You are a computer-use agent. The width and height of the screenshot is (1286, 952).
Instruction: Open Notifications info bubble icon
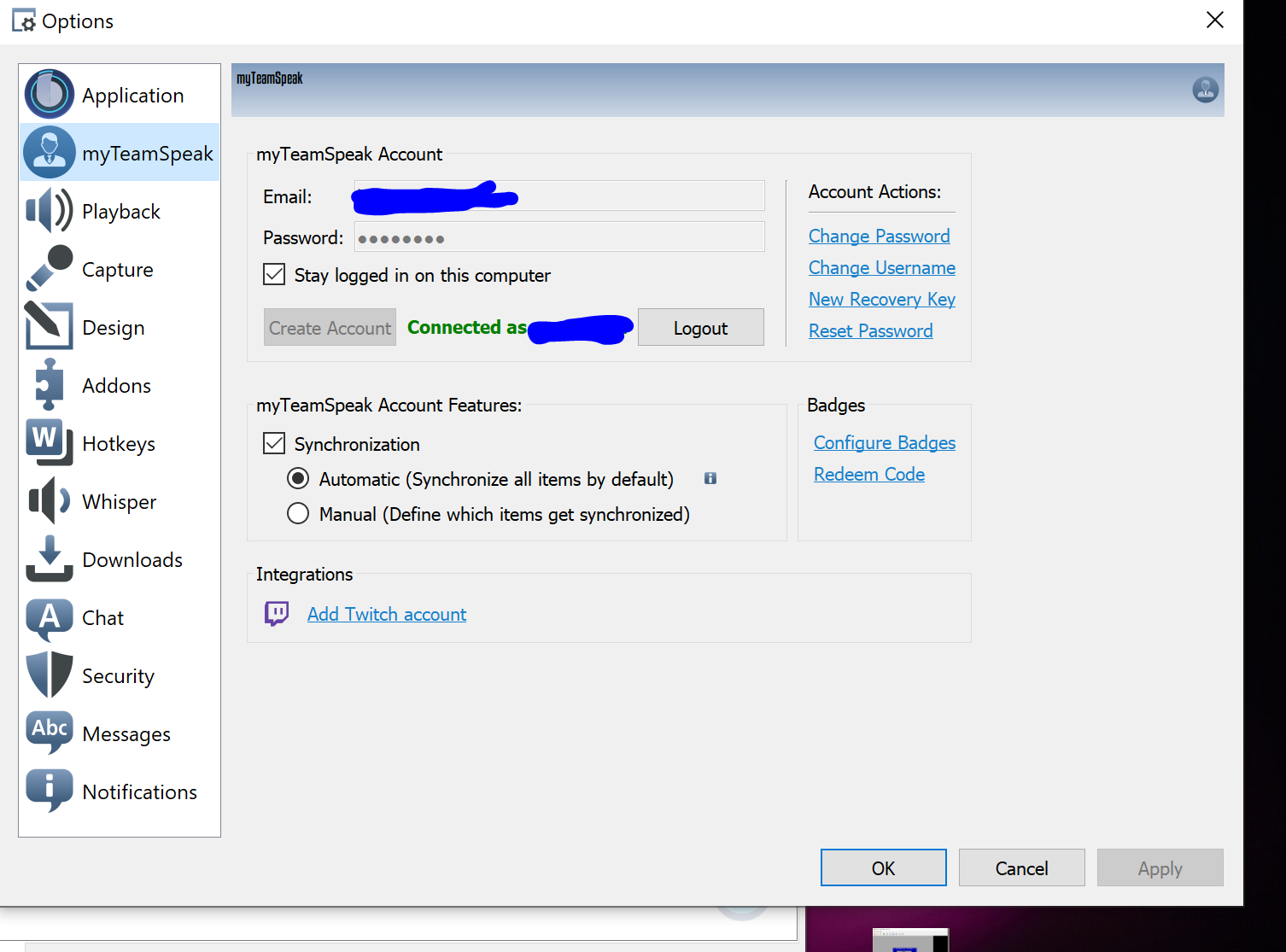tap(50, 790)
